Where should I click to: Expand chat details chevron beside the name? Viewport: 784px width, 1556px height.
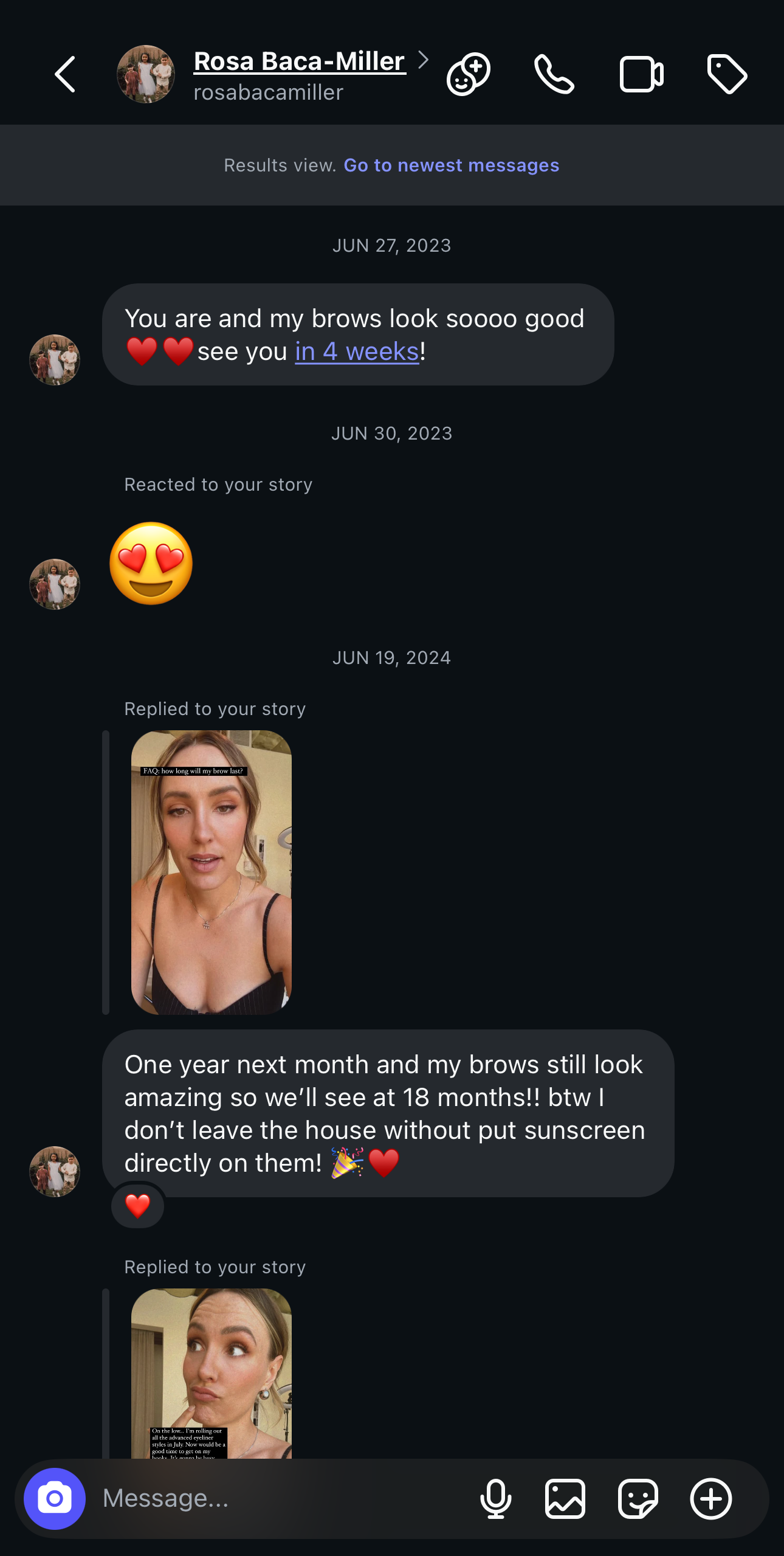tap(424, 60)
